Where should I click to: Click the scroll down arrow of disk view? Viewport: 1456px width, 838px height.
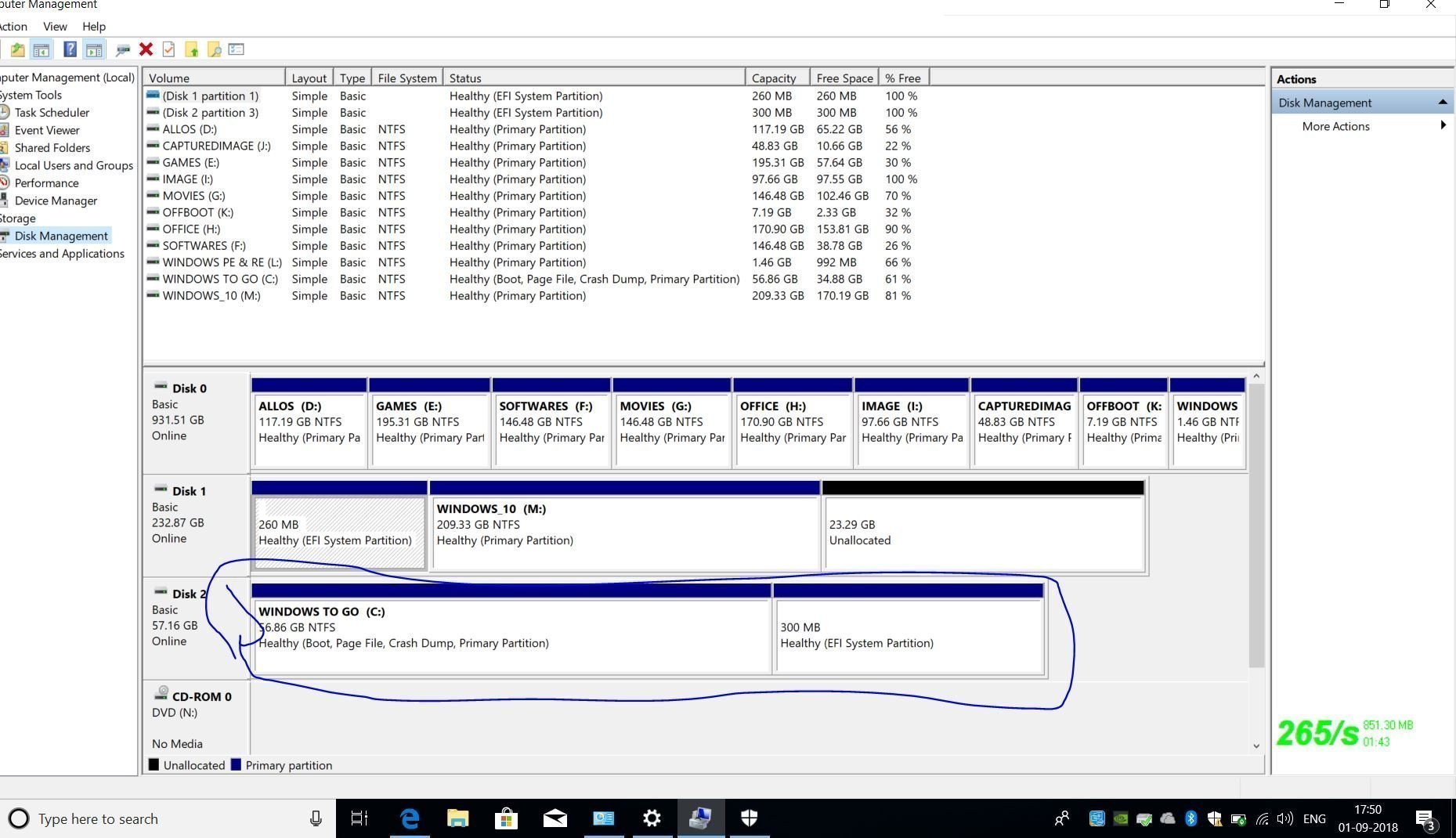1256,746
